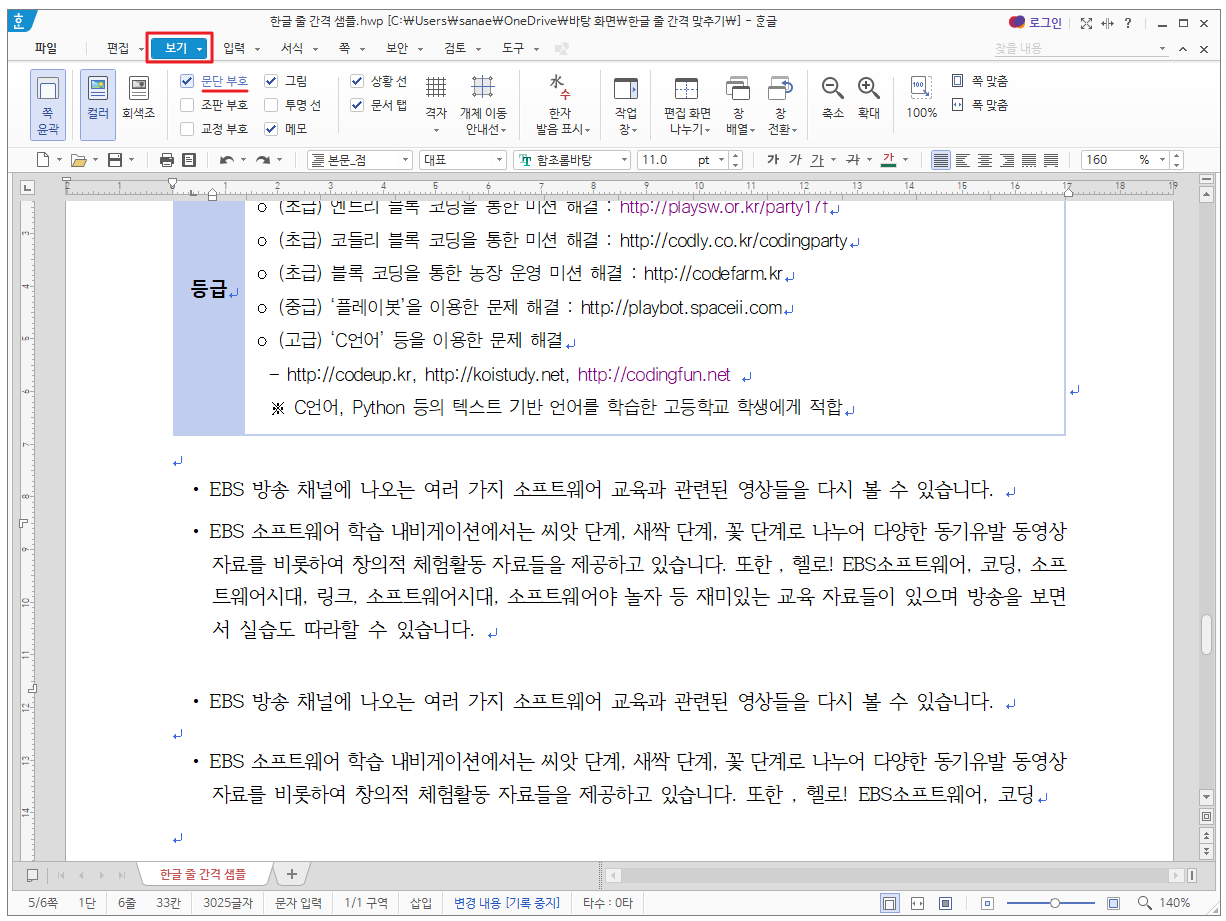Zoom out with the 축소 magnifier

click(833, 98)
